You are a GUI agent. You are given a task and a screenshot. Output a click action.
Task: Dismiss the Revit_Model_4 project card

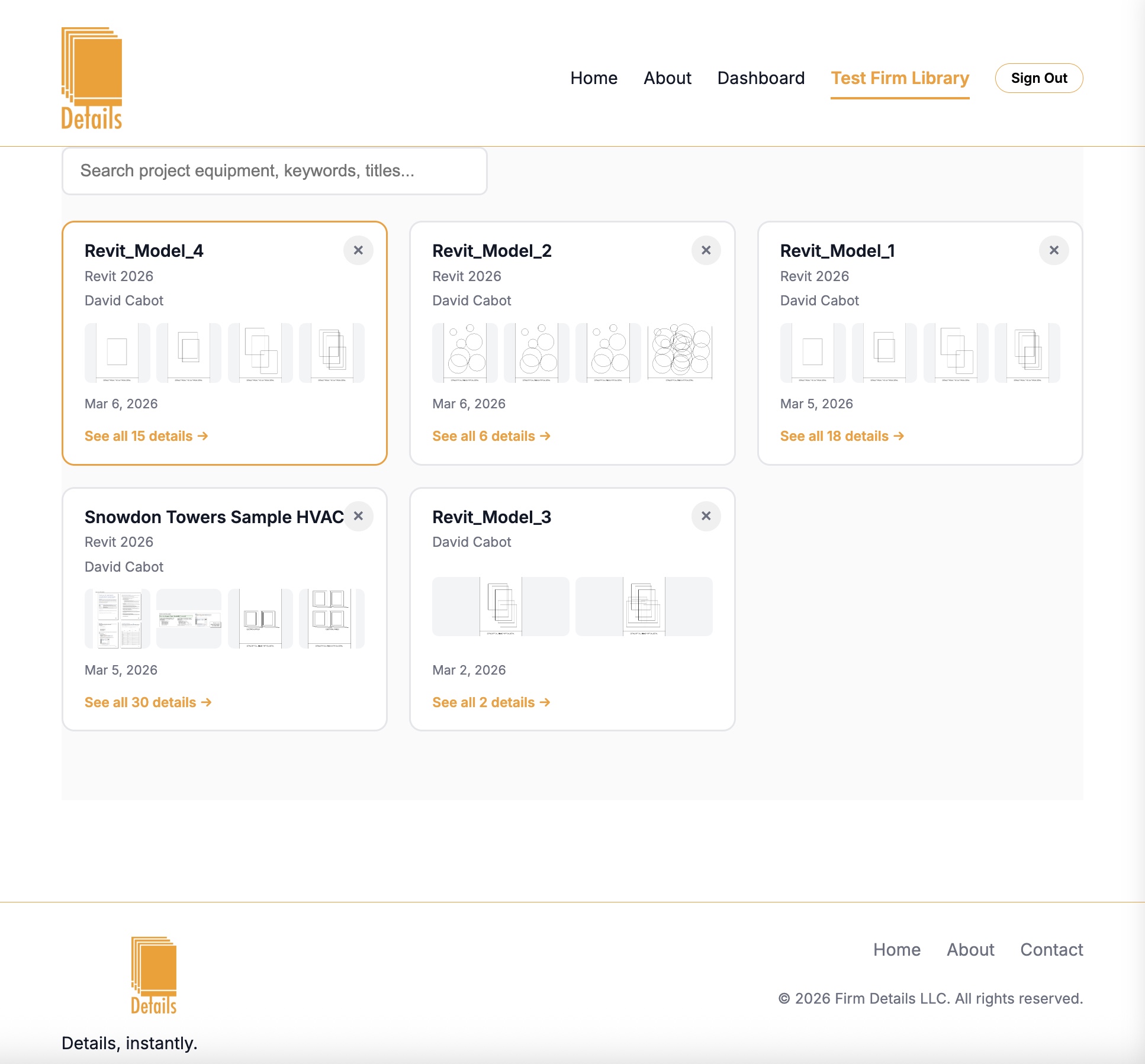tap(358, 250)
